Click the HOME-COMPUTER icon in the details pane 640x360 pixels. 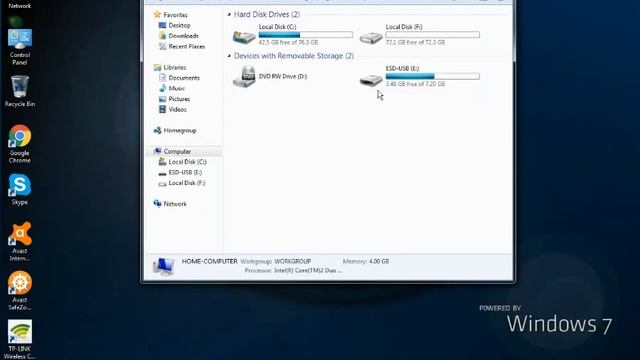(x=164, y=266)
